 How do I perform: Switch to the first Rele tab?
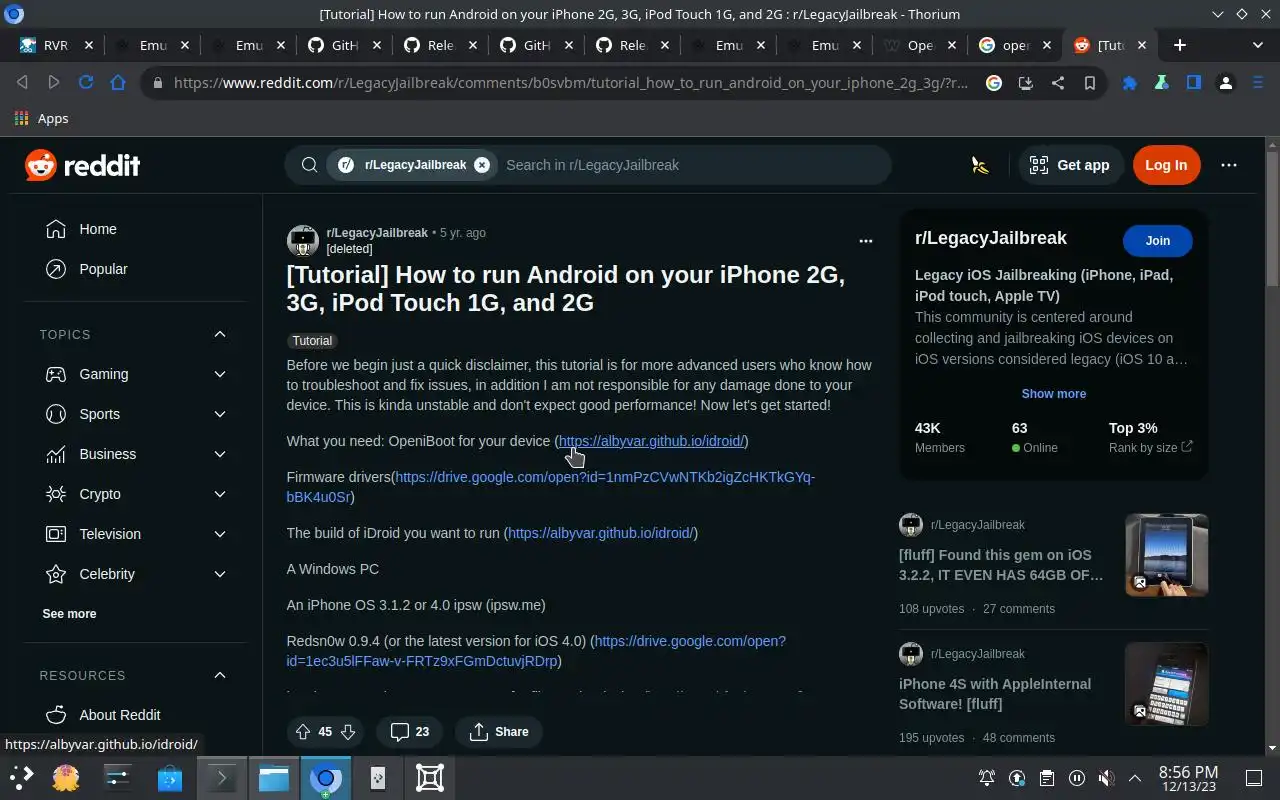click(440, 45)
